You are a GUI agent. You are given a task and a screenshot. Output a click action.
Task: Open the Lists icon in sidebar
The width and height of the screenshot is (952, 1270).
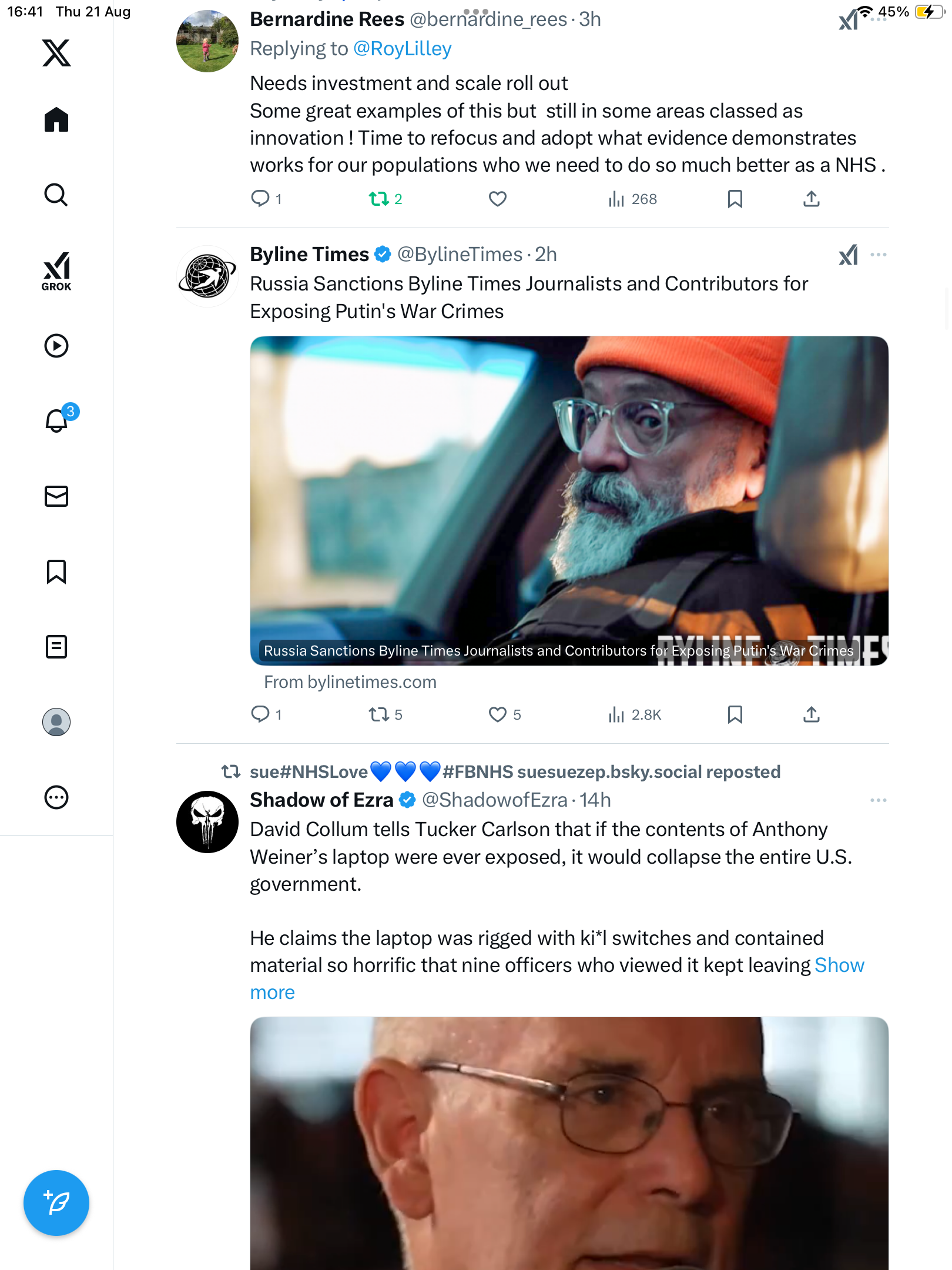(x=56, y=647)
